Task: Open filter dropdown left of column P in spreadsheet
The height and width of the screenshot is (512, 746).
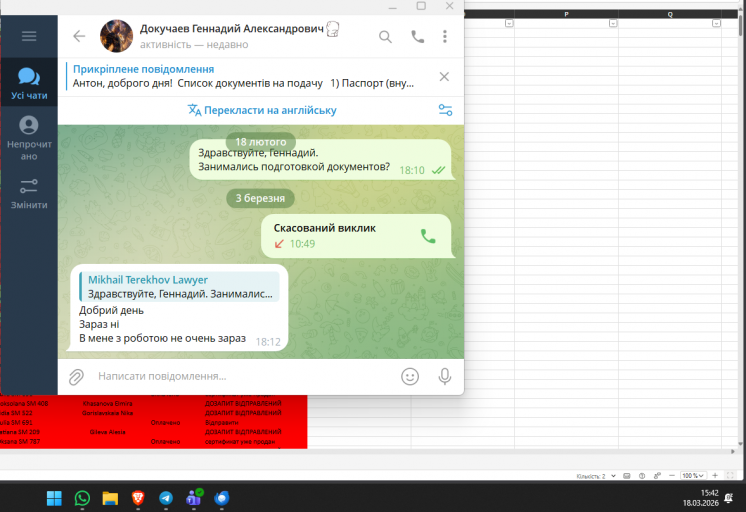Action: pyautogui.click(x=509, y=23)
